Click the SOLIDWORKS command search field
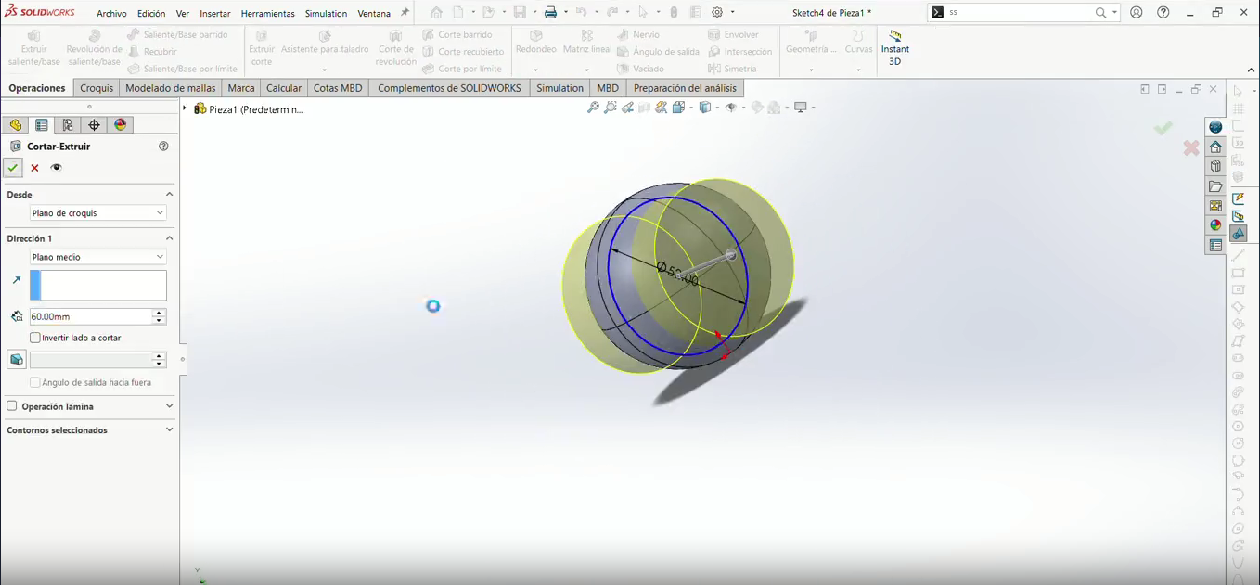This screenshot has height=585, width=1260. pos(1018,13)
